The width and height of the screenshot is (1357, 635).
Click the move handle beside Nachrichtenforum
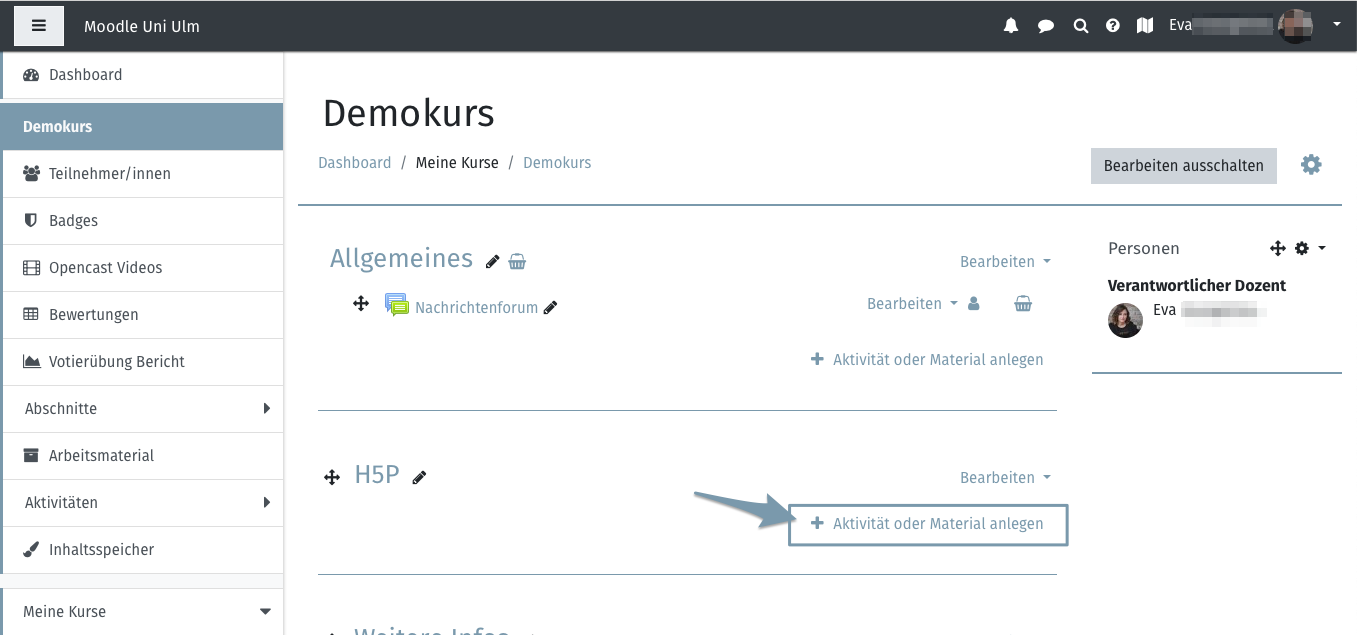[x=361, y=303]
